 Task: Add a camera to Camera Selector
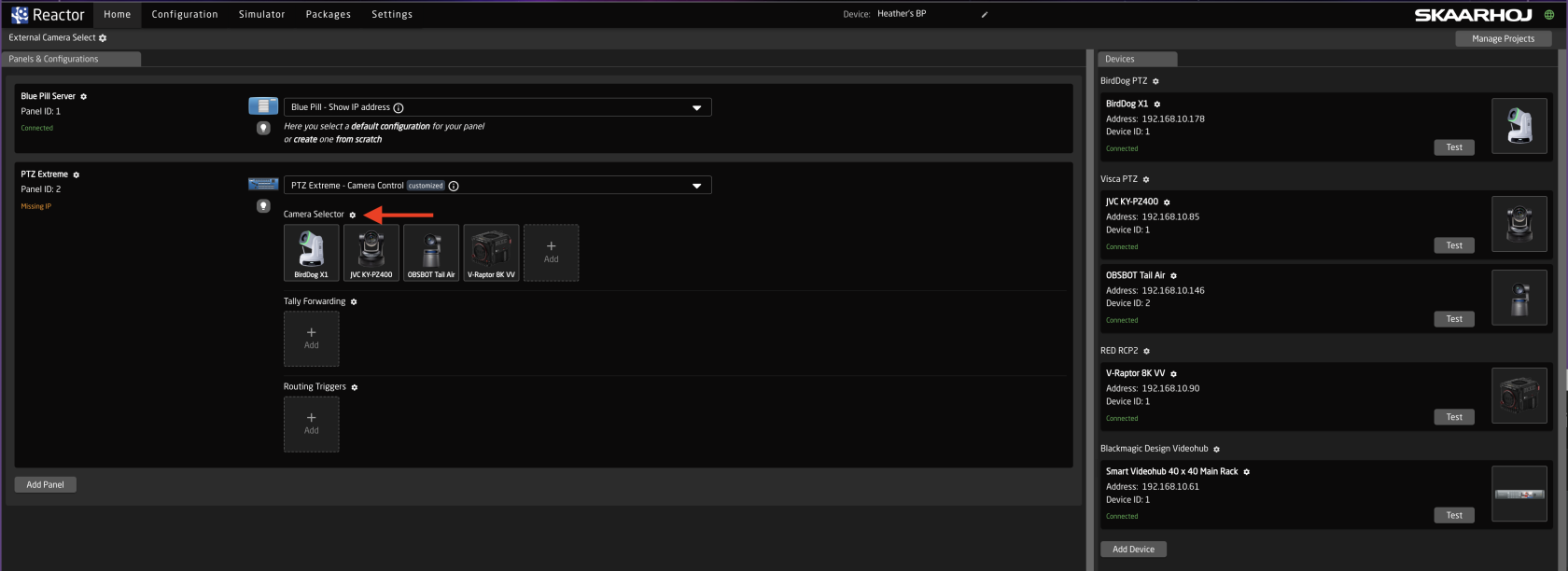(x=552, y=253)
